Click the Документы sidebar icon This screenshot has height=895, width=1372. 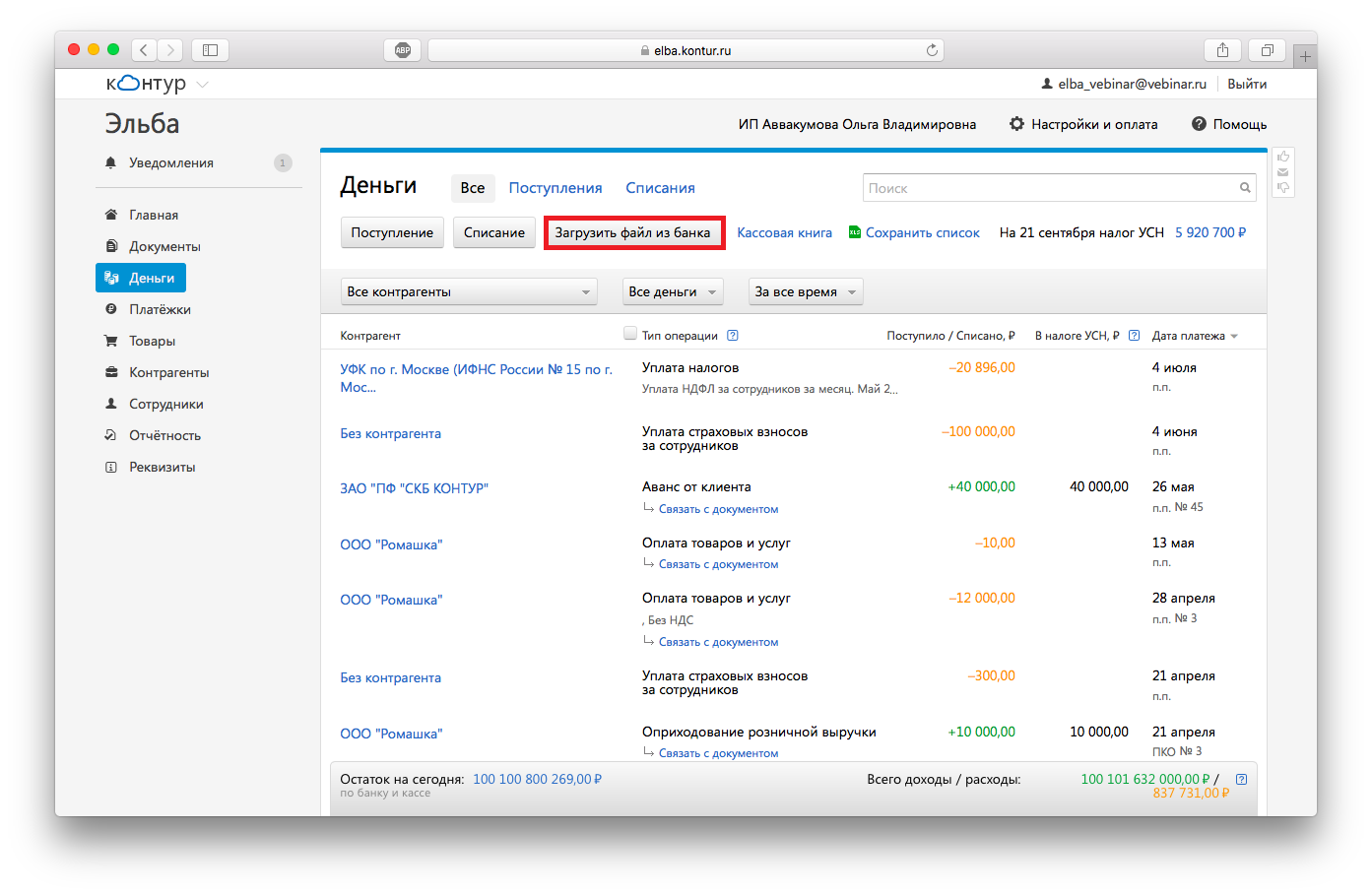(111, 246)
